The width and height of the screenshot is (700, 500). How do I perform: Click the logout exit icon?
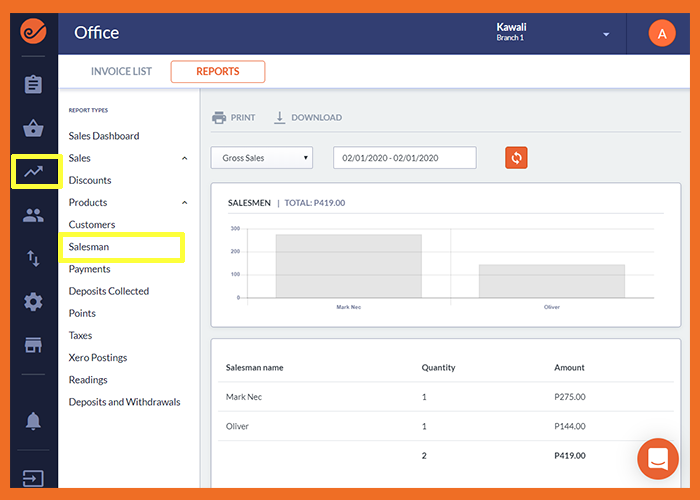click(x=33, y=478)
